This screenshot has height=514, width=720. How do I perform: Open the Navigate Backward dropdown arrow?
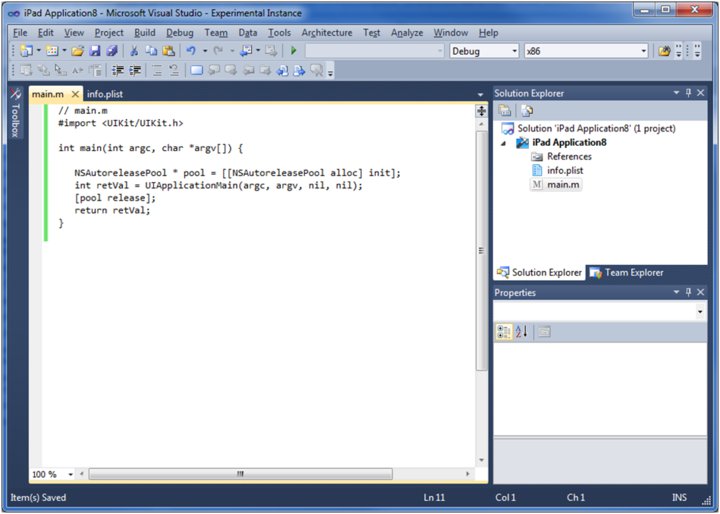pos(258,51)
